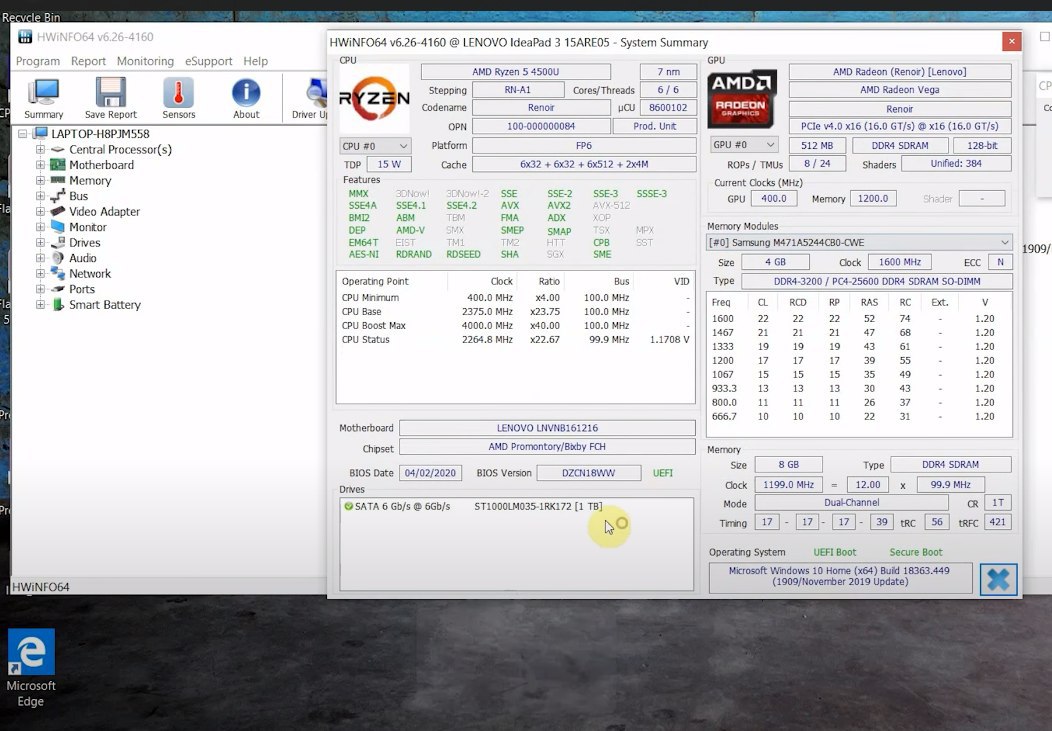Click the AMD Ryzen 5 4500U name field
The width and height of the screenshot is (1052, 731).
[x=515, y=72]
